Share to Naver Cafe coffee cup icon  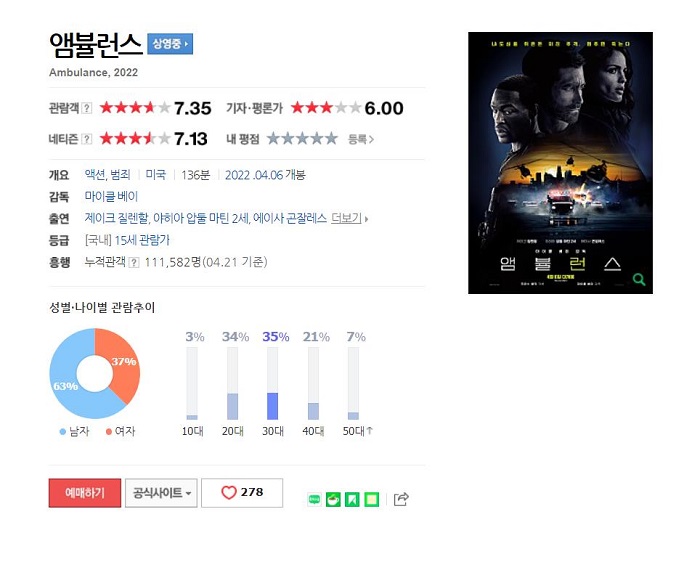tap(333, 499)
